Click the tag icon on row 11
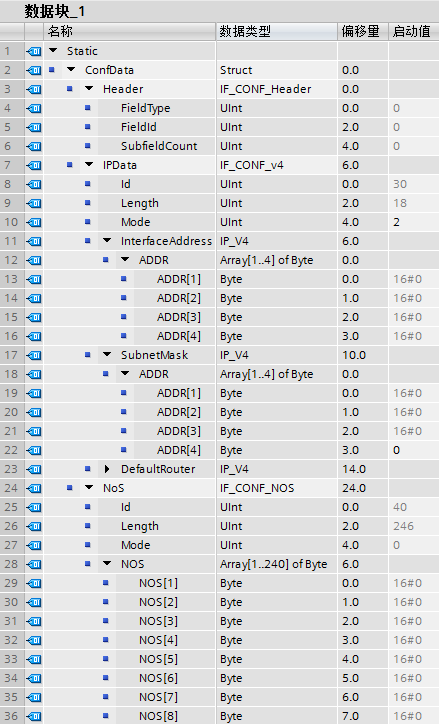Viewport: 439px width, 724px height. pos(34,241)
